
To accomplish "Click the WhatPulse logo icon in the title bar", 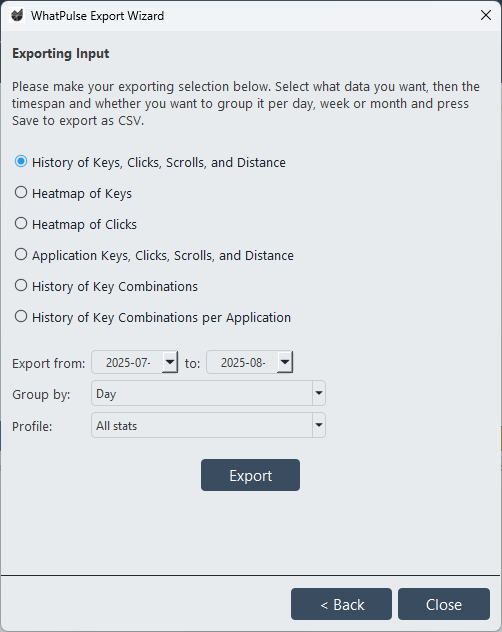I will click(17, 15).
